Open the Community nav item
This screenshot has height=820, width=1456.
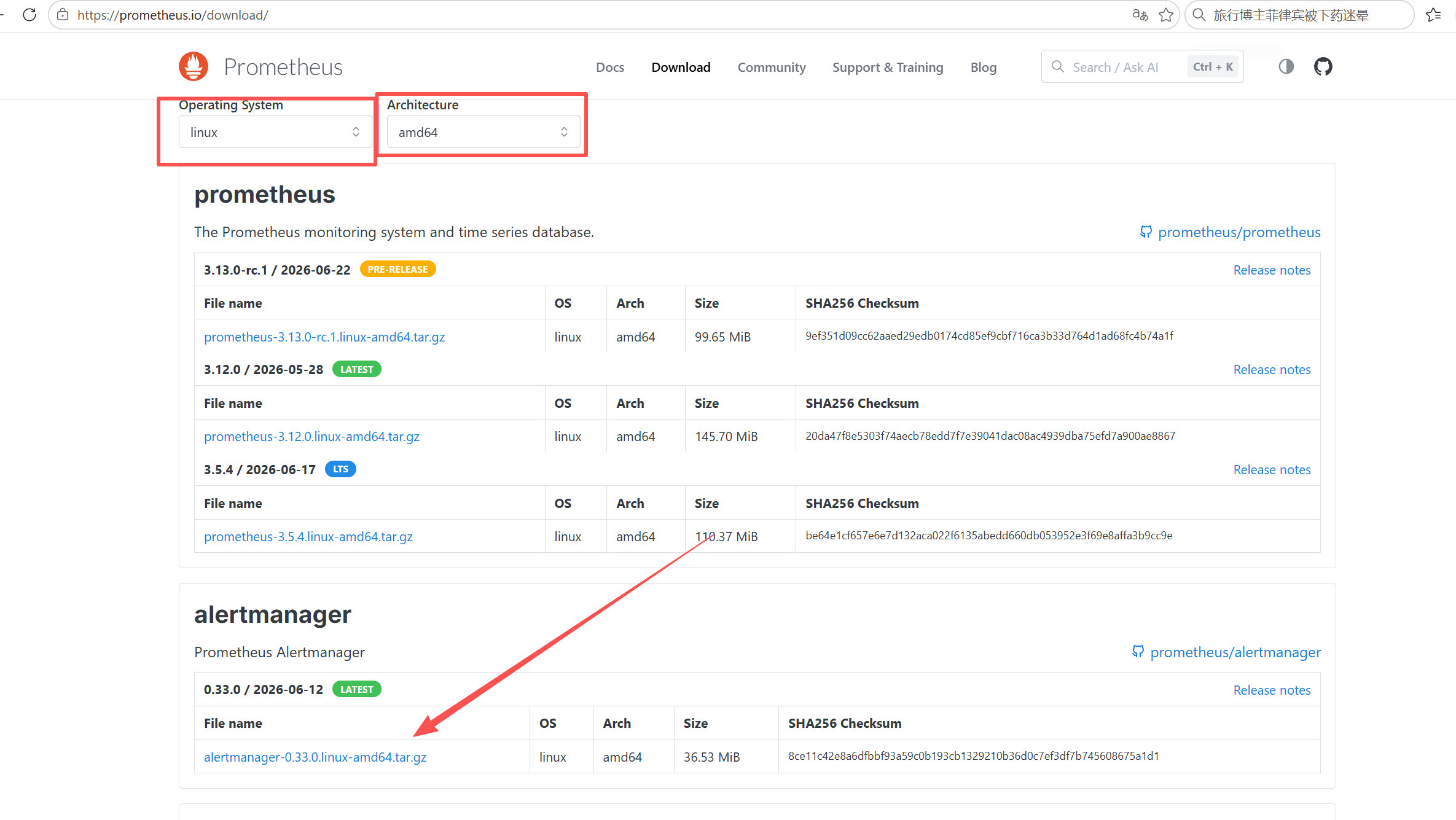(772, 67)
